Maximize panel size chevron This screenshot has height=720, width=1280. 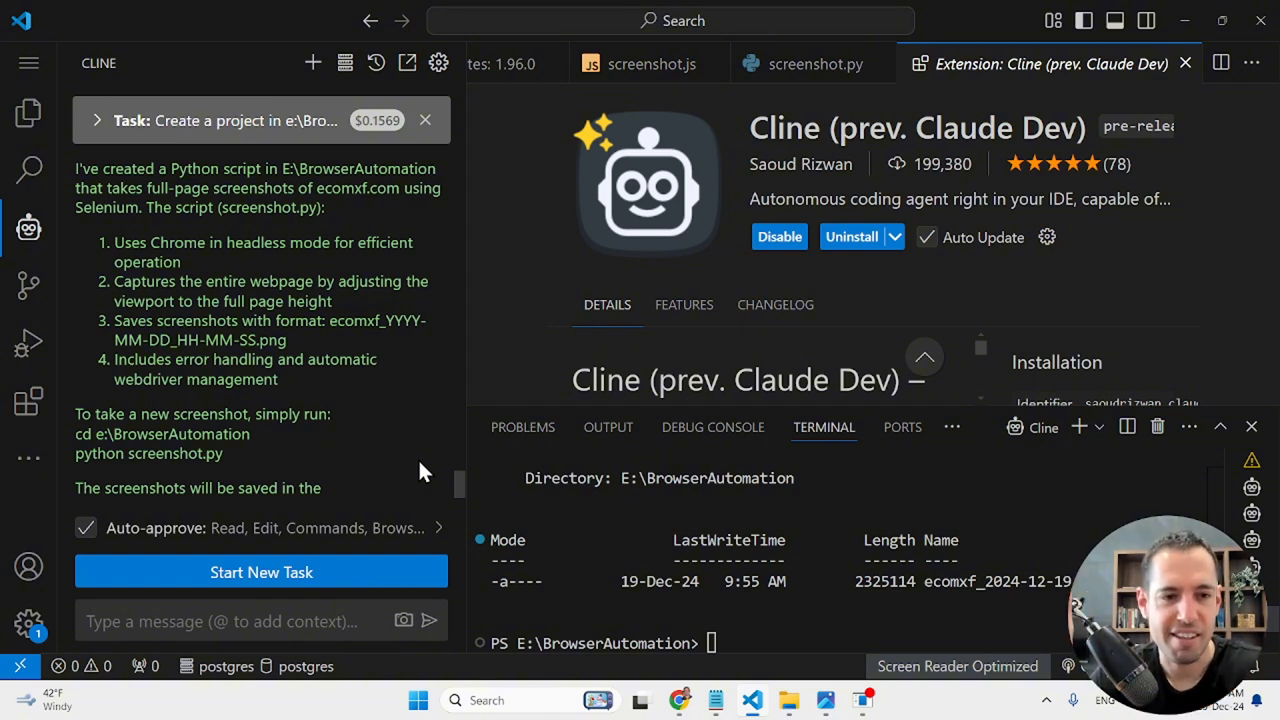tap(1220, 427)
